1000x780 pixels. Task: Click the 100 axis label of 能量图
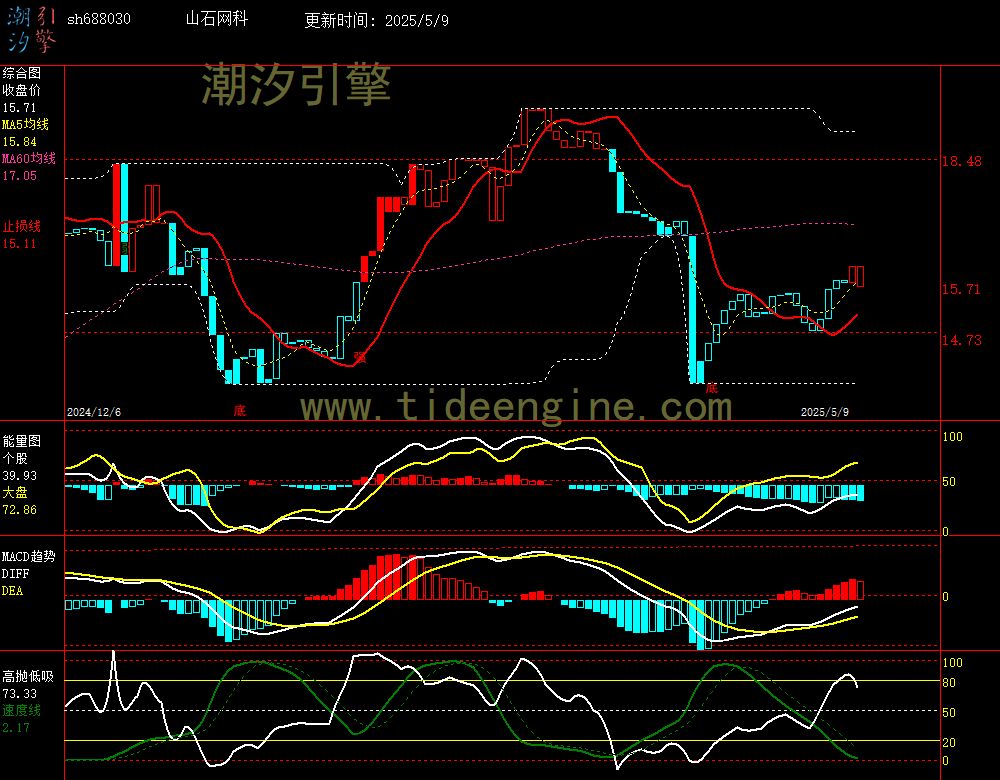[x=952, y=437]
